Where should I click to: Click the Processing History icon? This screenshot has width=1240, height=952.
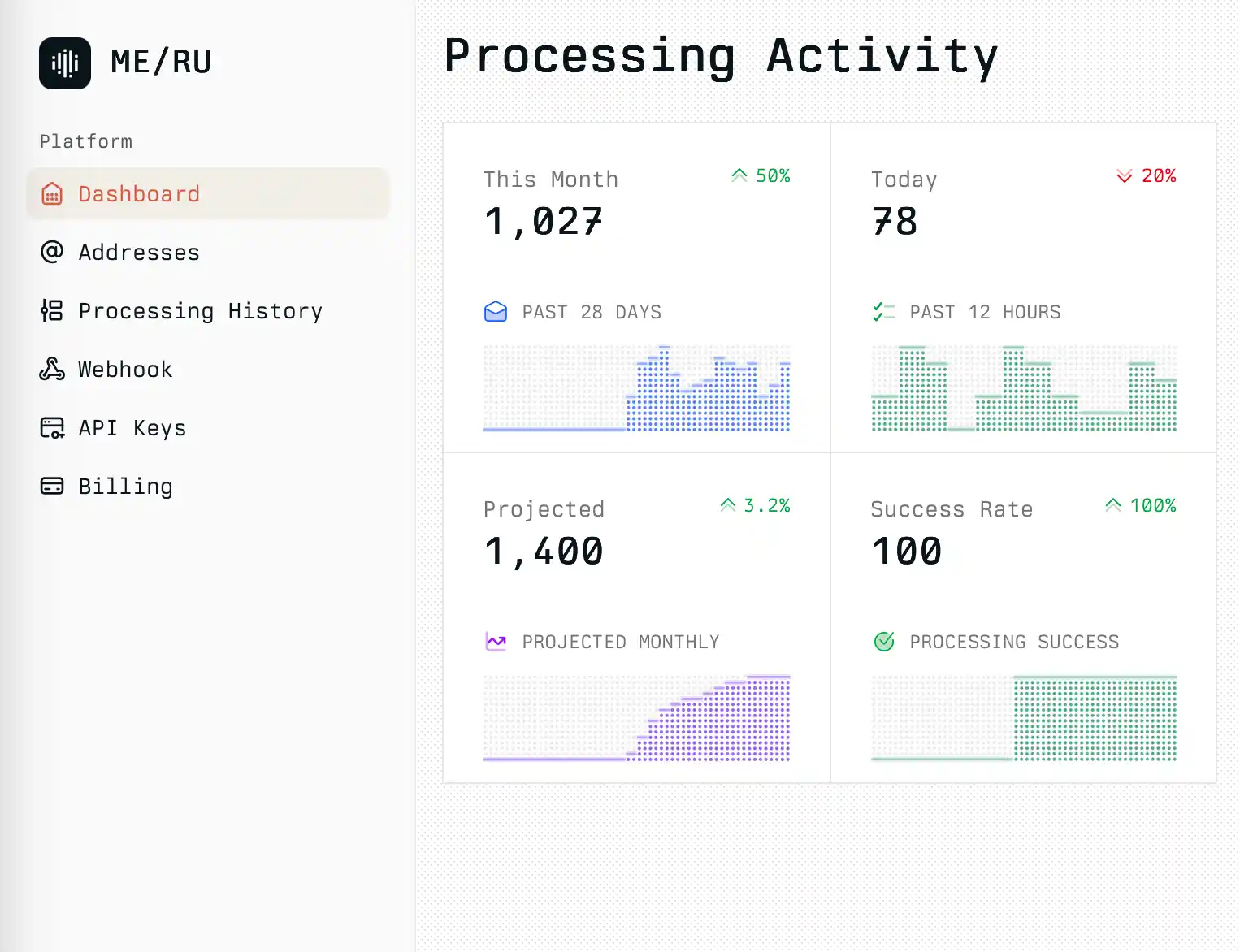(52, 310)
